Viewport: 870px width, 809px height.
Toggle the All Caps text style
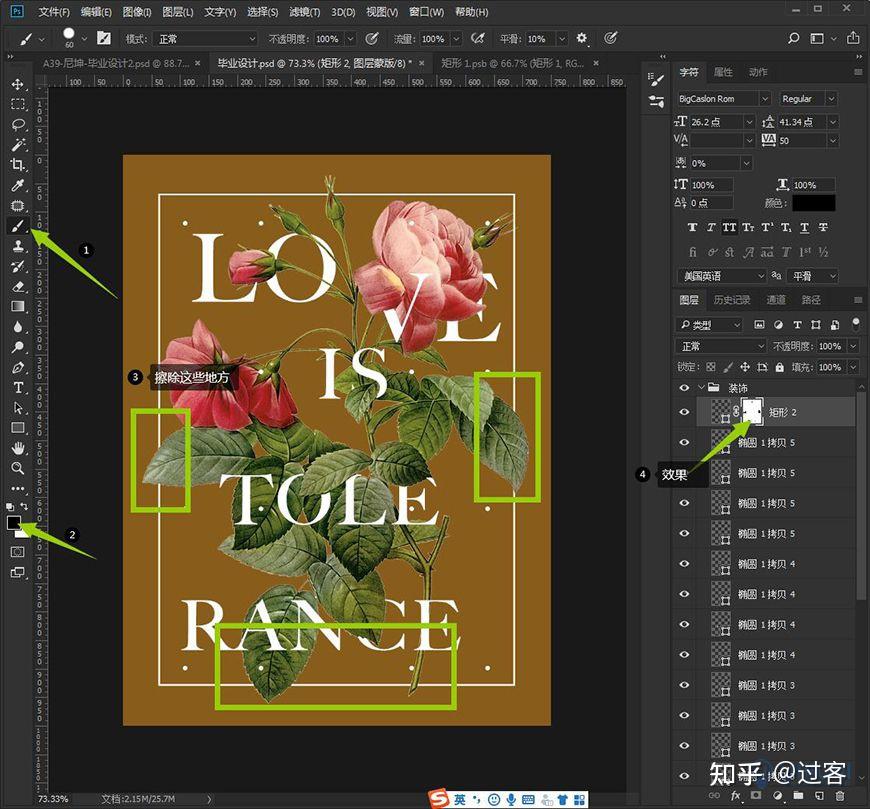click(730, 227)
